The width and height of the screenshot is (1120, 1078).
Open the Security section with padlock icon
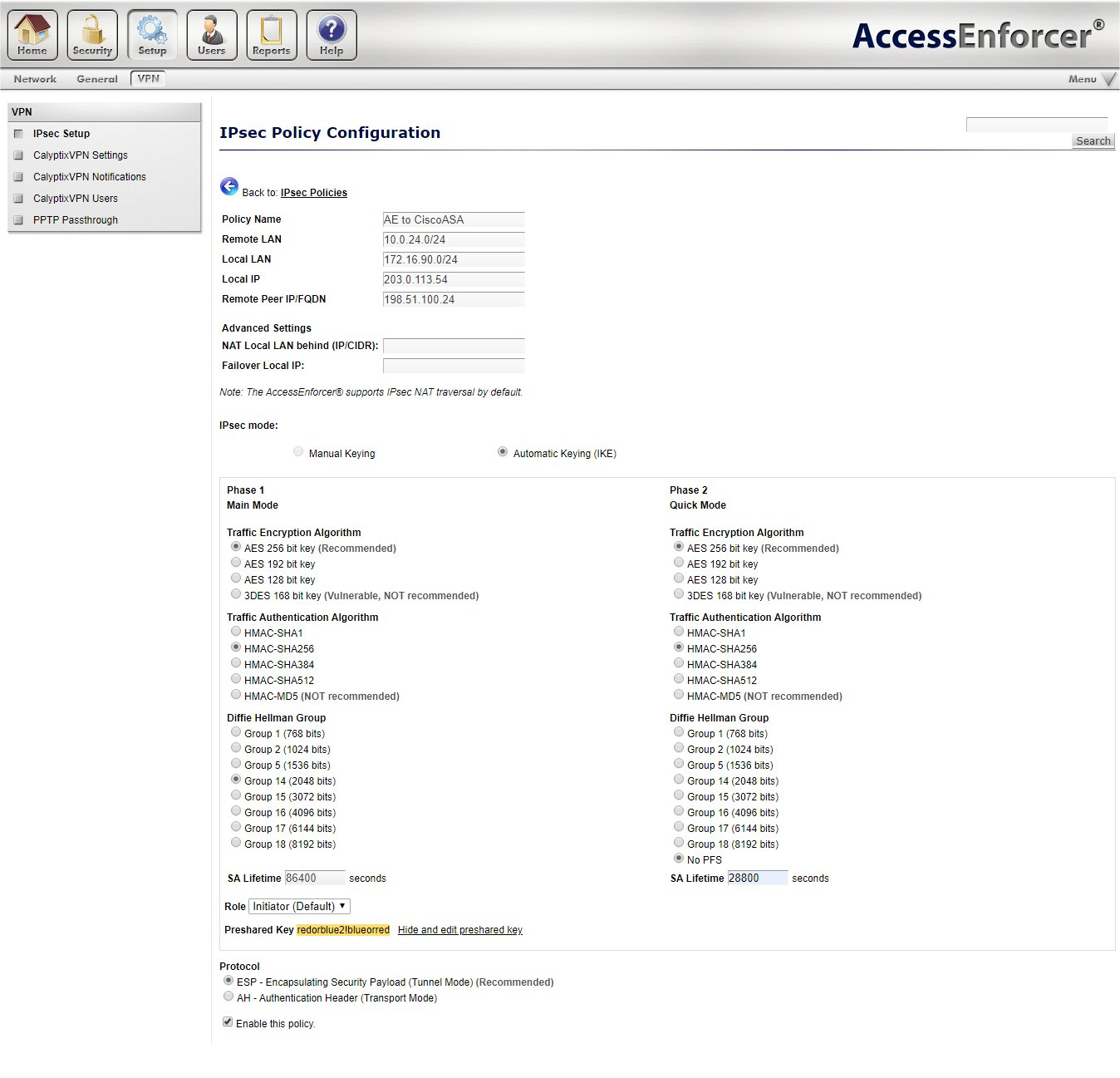coord(91,34)
